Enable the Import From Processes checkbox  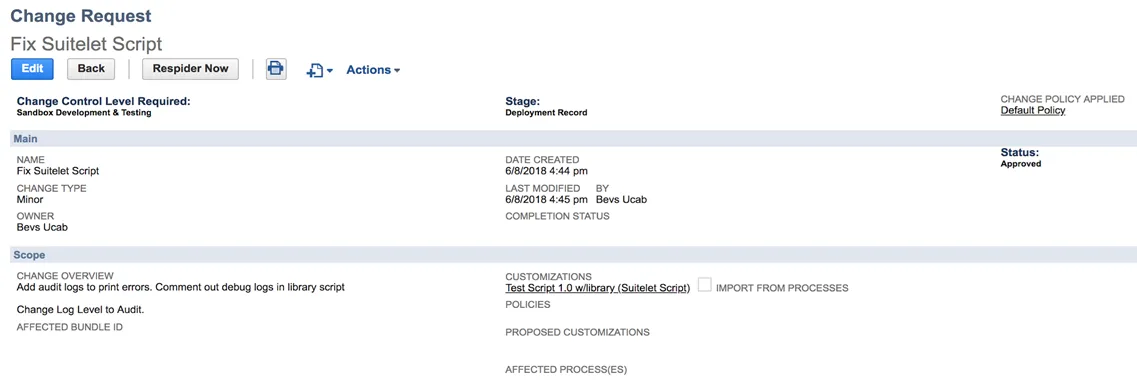704,285
